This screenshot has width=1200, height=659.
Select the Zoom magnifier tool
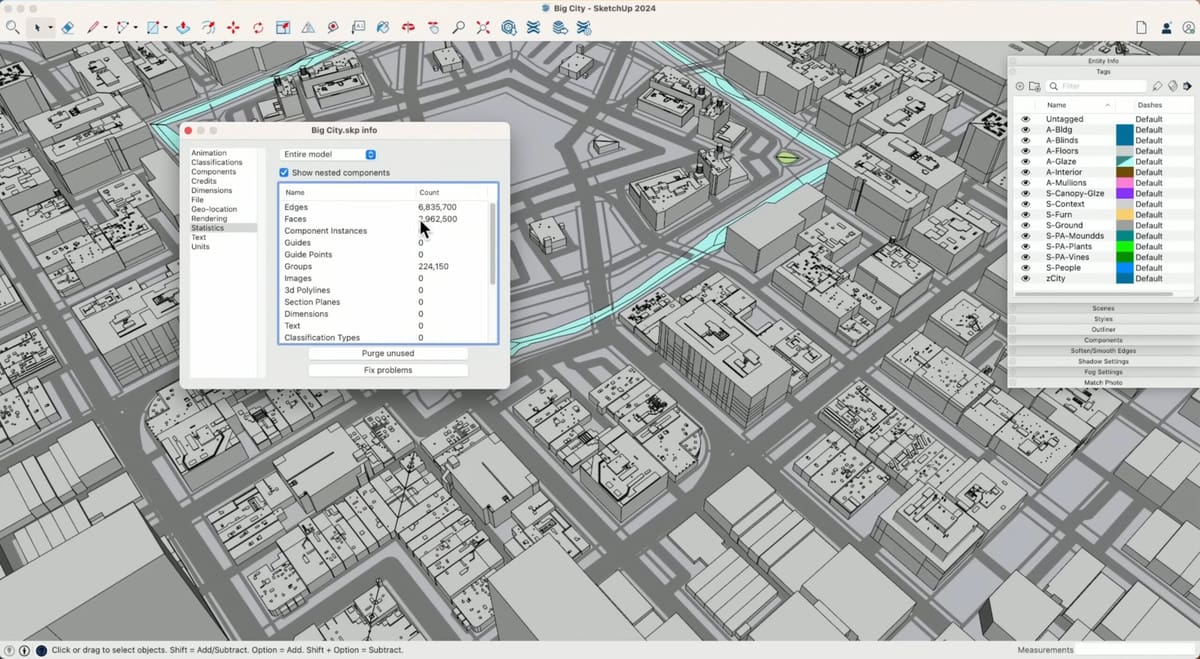pyautogui.click(x=458, y=28)
